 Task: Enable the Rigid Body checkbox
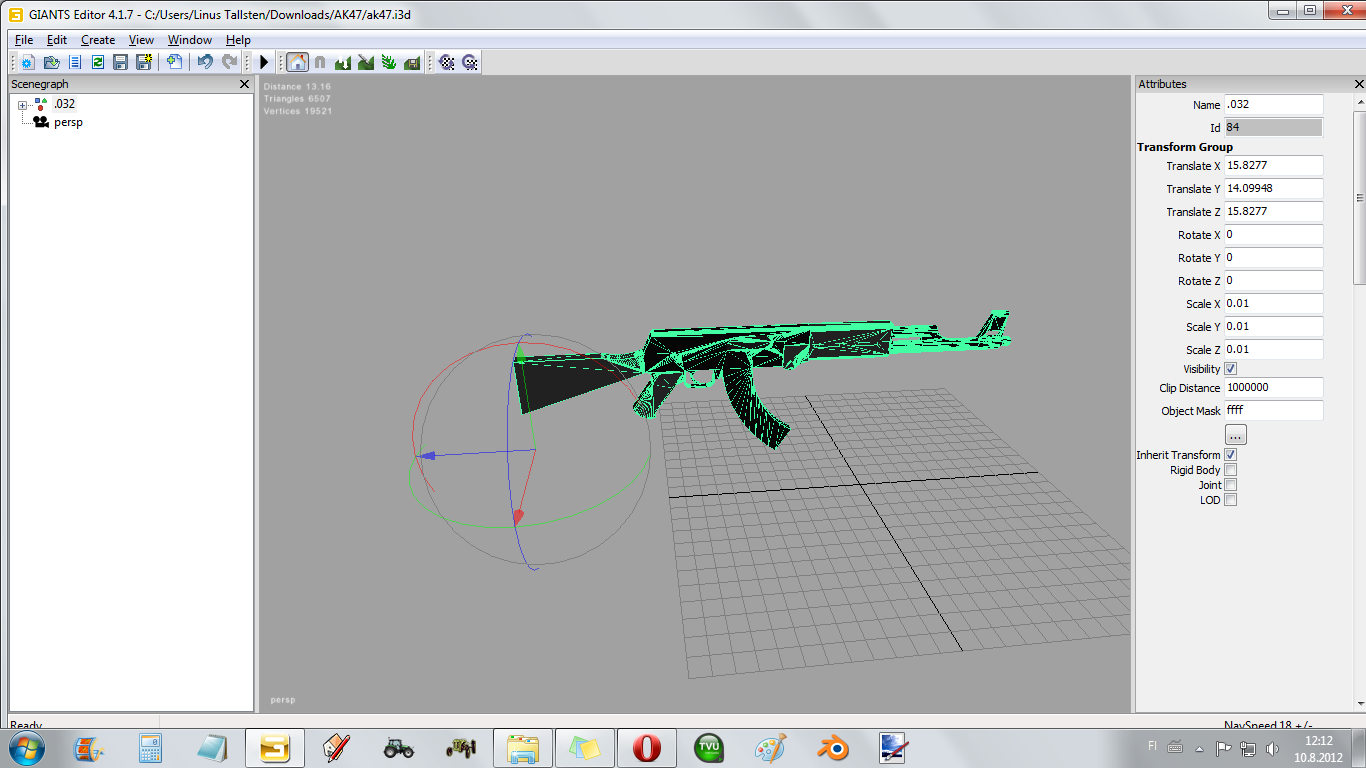pyautogui.click(x=1231, y=470)
